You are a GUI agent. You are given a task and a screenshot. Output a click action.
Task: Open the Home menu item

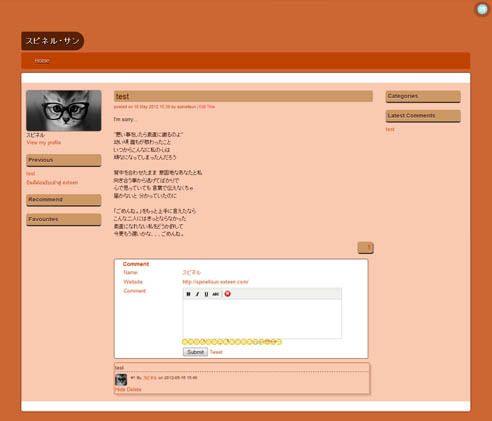point(42,61)
